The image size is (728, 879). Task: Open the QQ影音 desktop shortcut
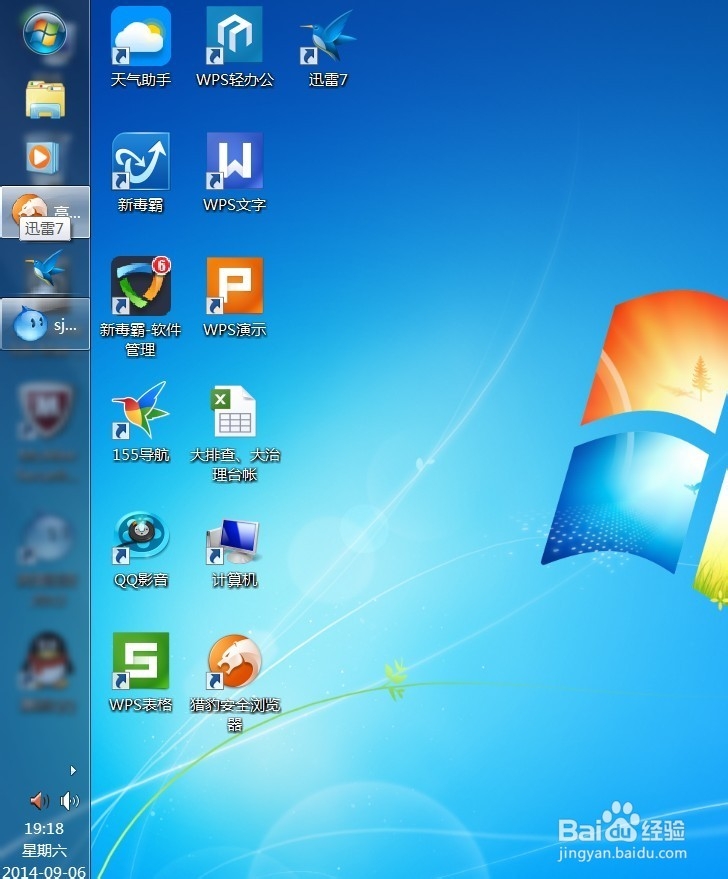coord(141,549)
